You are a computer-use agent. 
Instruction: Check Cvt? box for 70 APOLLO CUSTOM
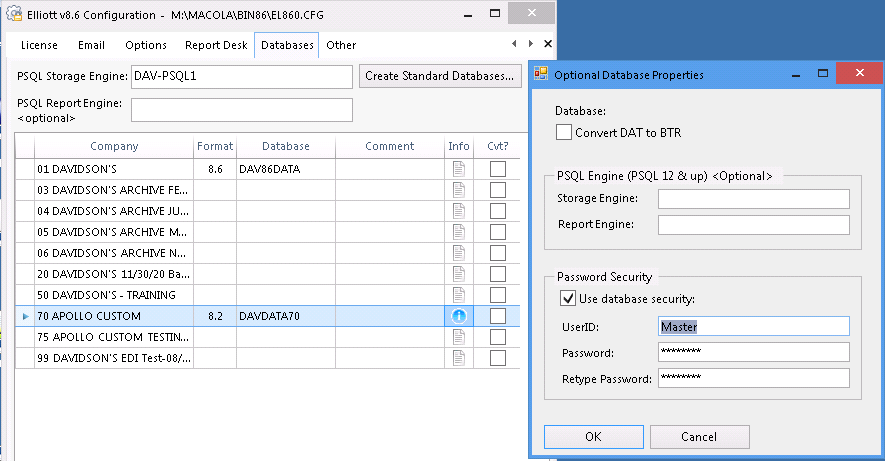tap(498, 316)
